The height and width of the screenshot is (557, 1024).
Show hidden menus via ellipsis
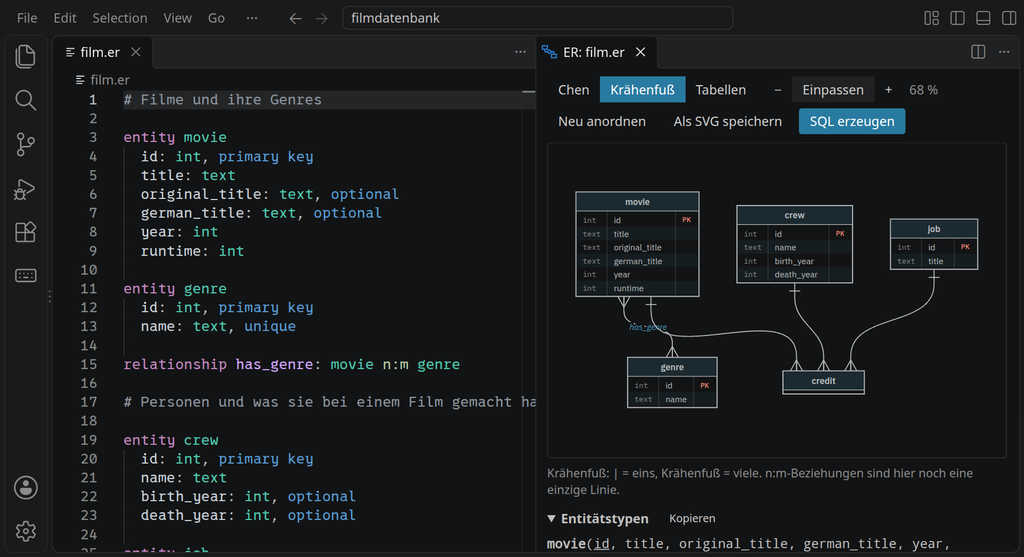[251, 18]
